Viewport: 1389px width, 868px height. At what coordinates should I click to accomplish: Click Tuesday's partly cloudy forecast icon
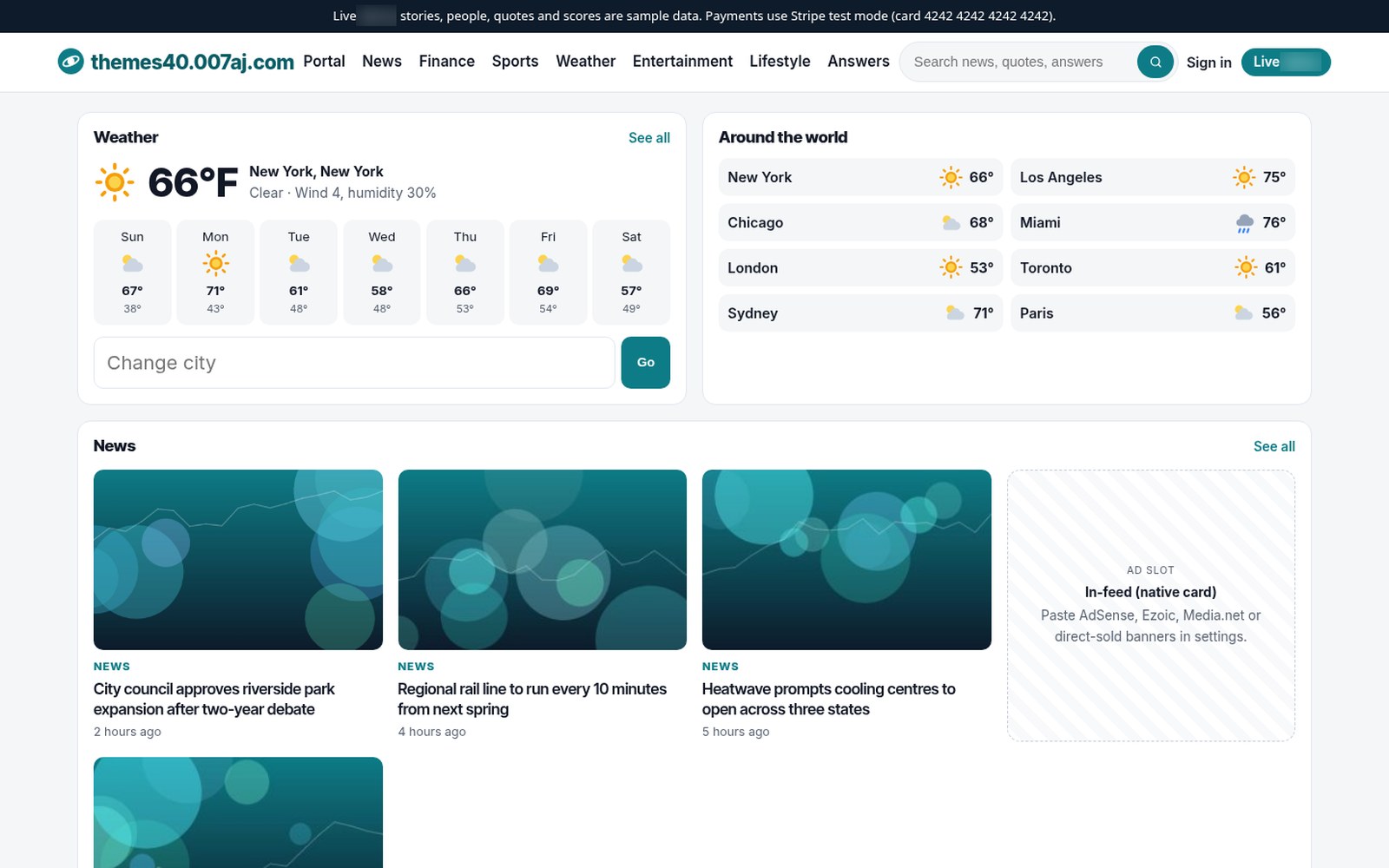coord(299,263)
